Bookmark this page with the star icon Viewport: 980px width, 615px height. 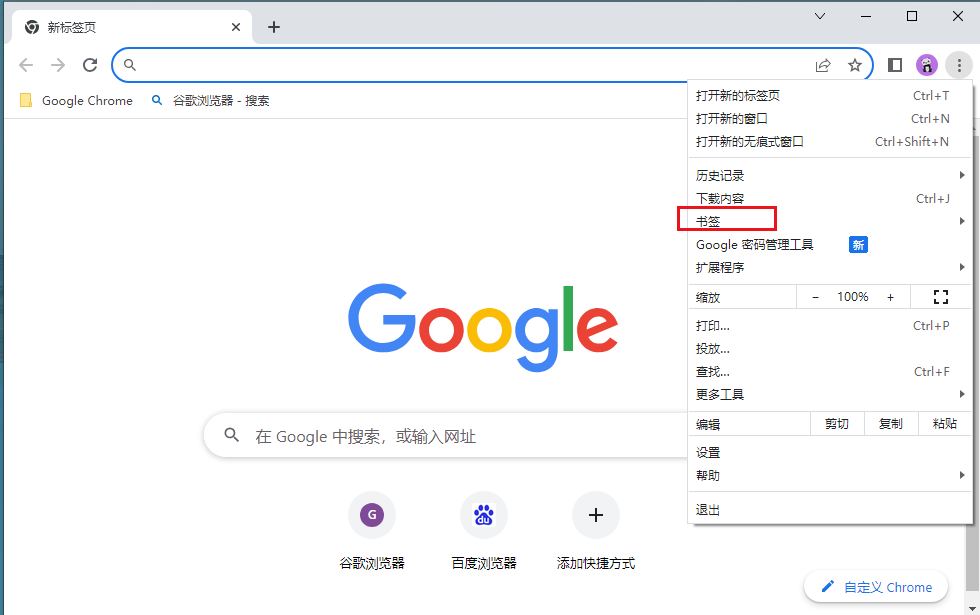854,65
